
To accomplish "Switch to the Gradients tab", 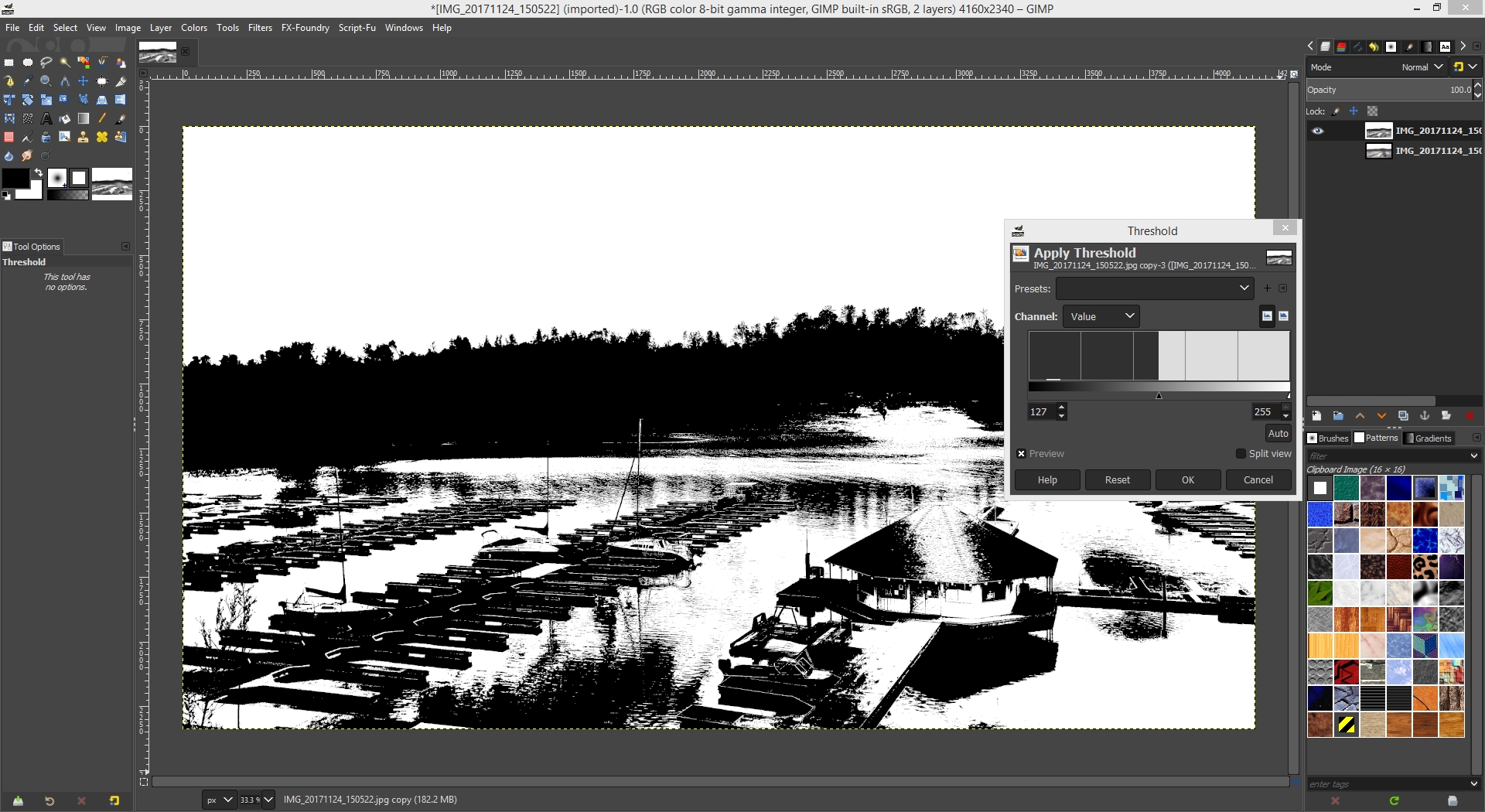I will pos(1429,438).
